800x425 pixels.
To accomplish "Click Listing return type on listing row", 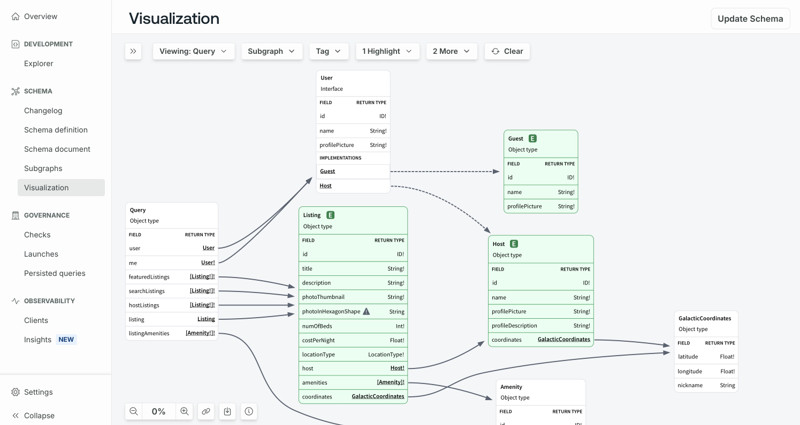I will click(206, 319).
